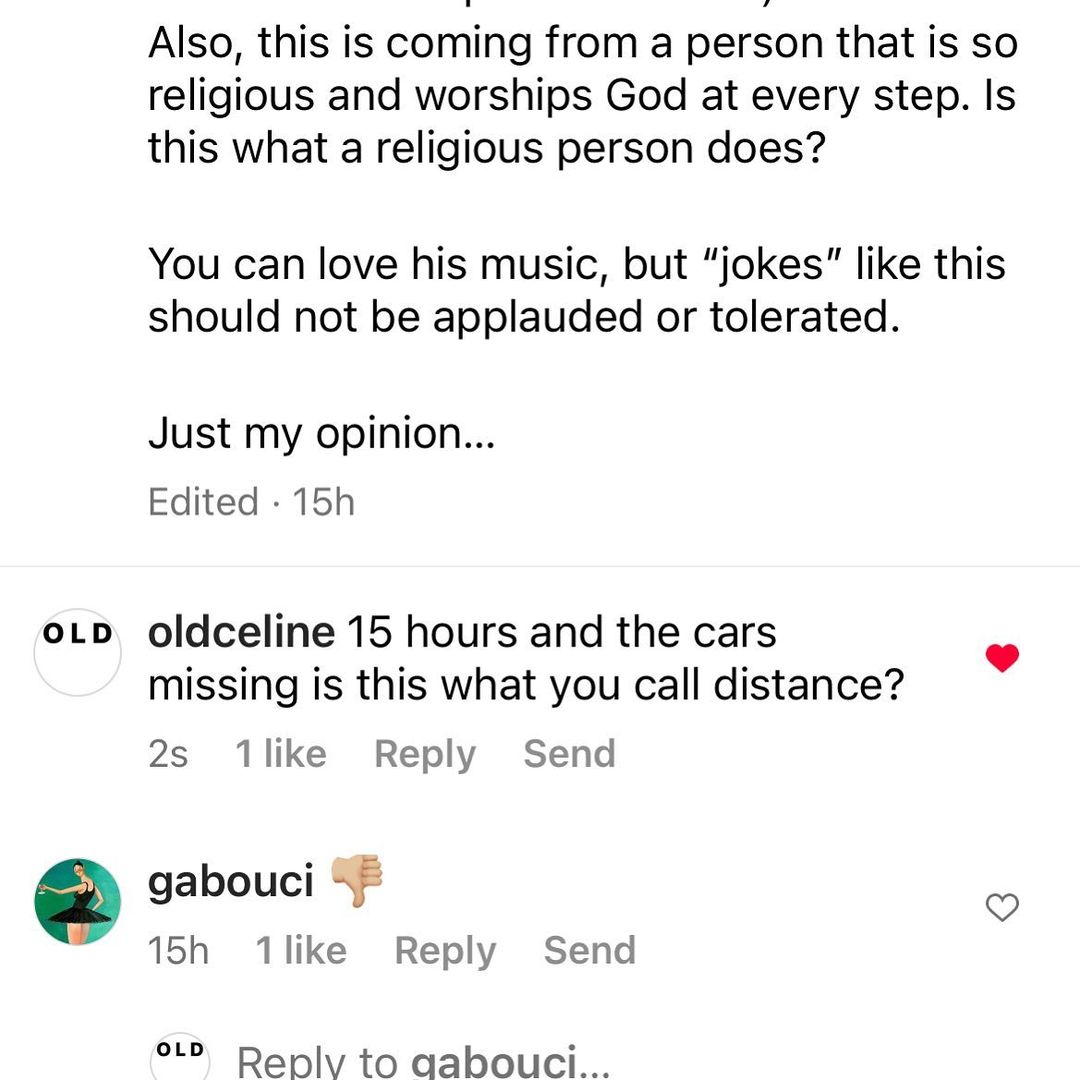The image size is (1080, 1080).
Task: Reply to oldceline's comment
Action: [424, 754]
